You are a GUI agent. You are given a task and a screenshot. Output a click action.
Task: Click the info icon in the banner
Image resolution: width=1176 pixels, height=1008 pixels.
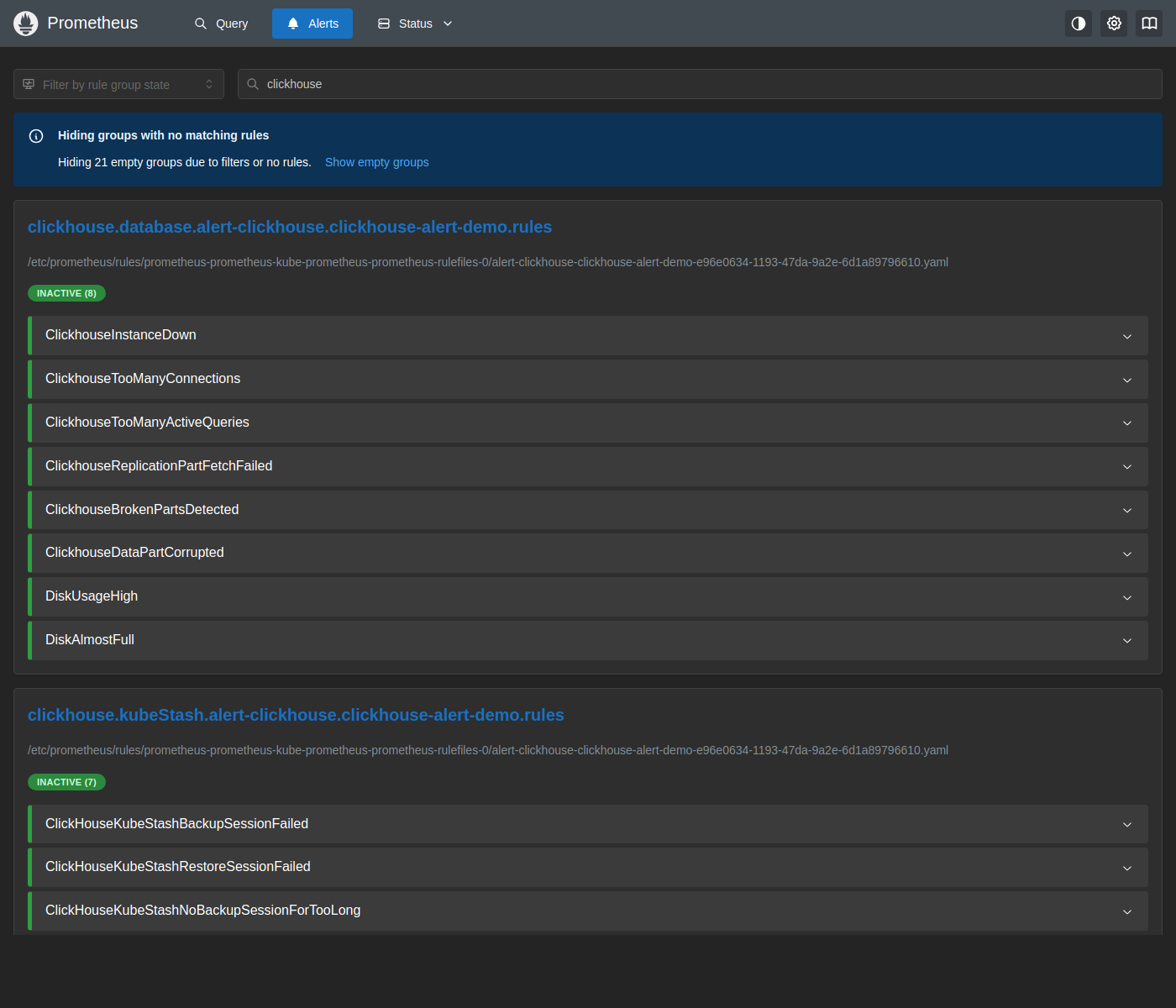[36, 136]
